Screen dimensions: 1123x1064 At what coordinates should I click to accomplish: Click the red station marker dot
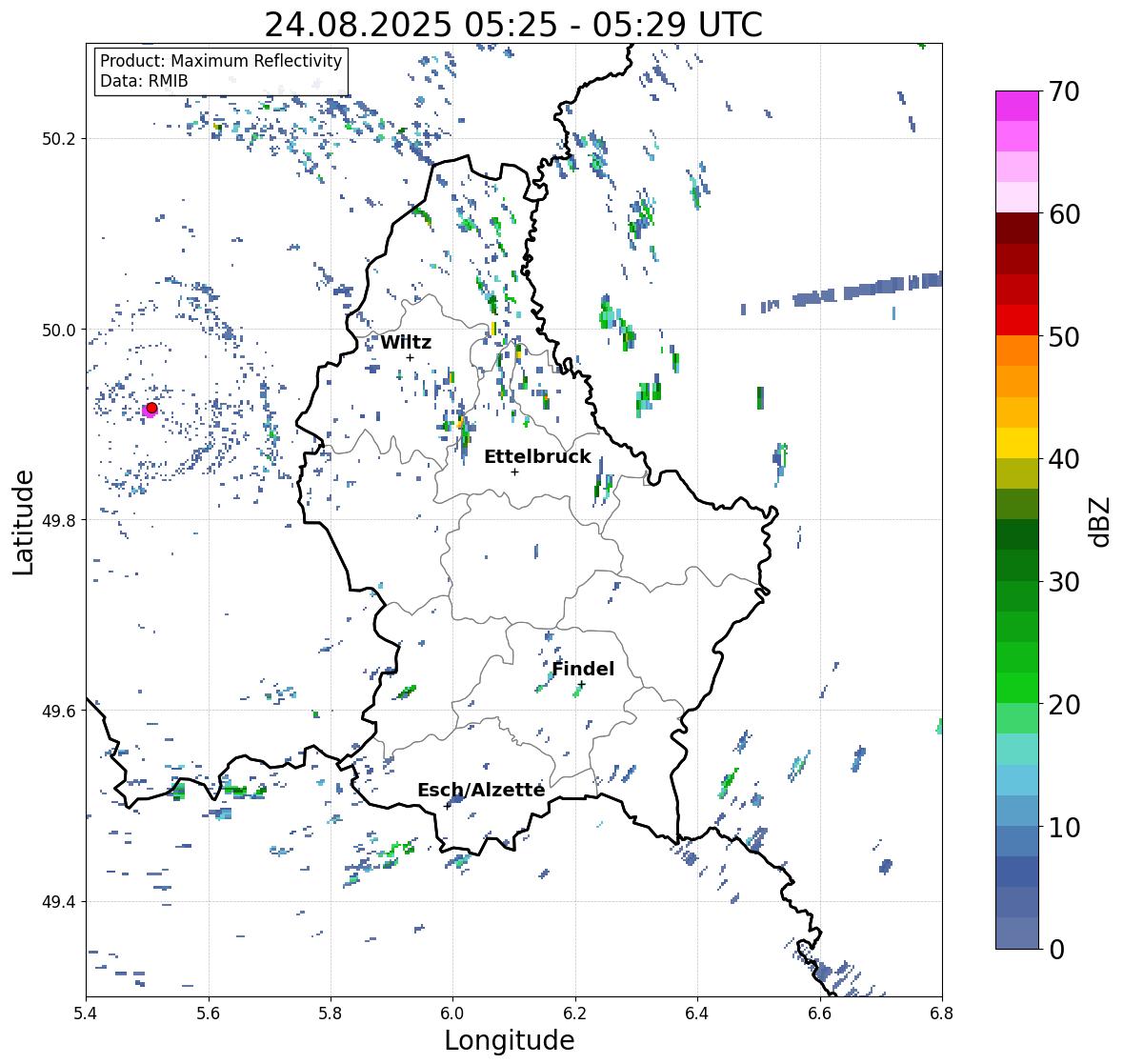coord(151,408)
